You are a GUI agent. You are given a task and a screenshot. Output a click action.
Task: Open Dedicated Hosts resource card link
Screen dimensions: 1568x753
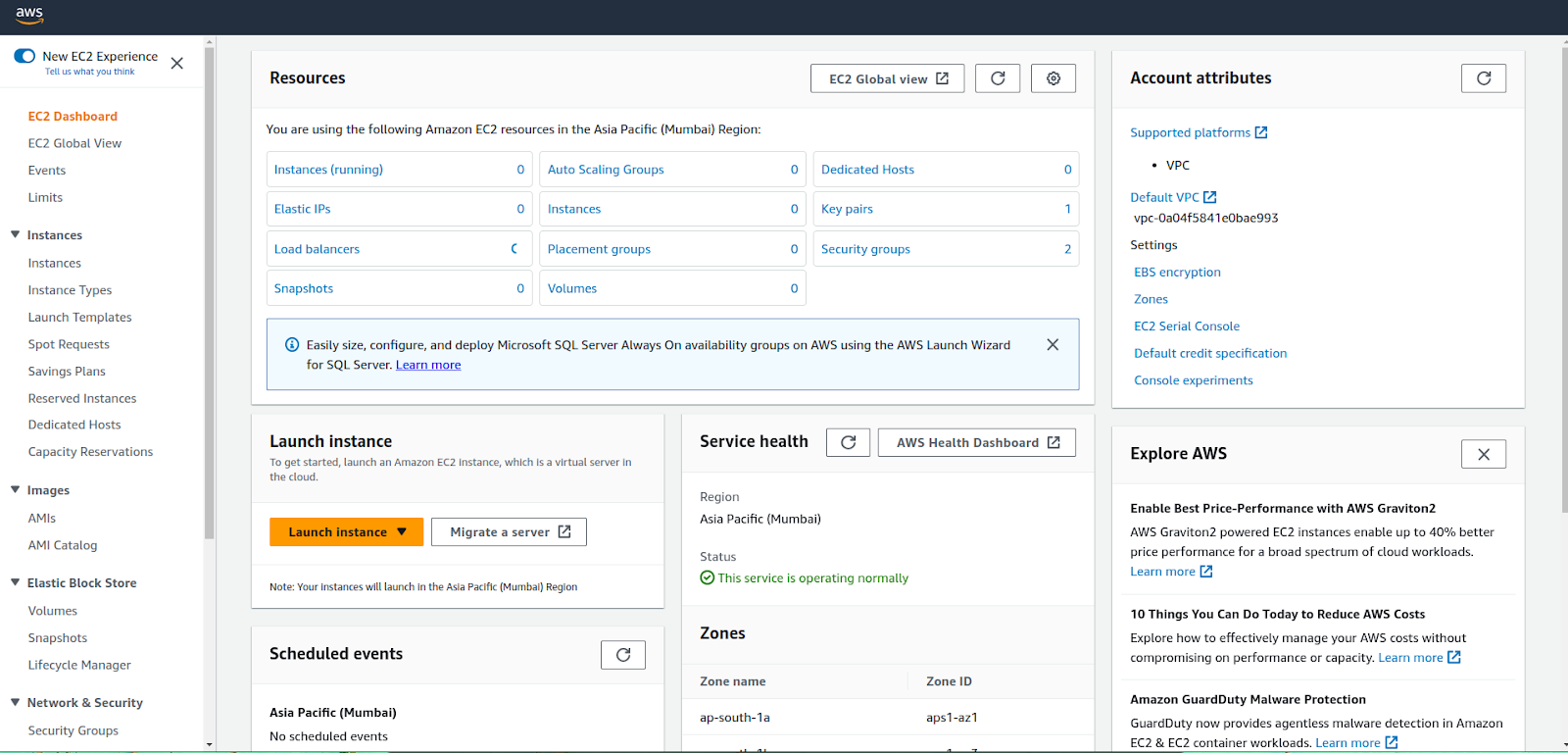867,170
